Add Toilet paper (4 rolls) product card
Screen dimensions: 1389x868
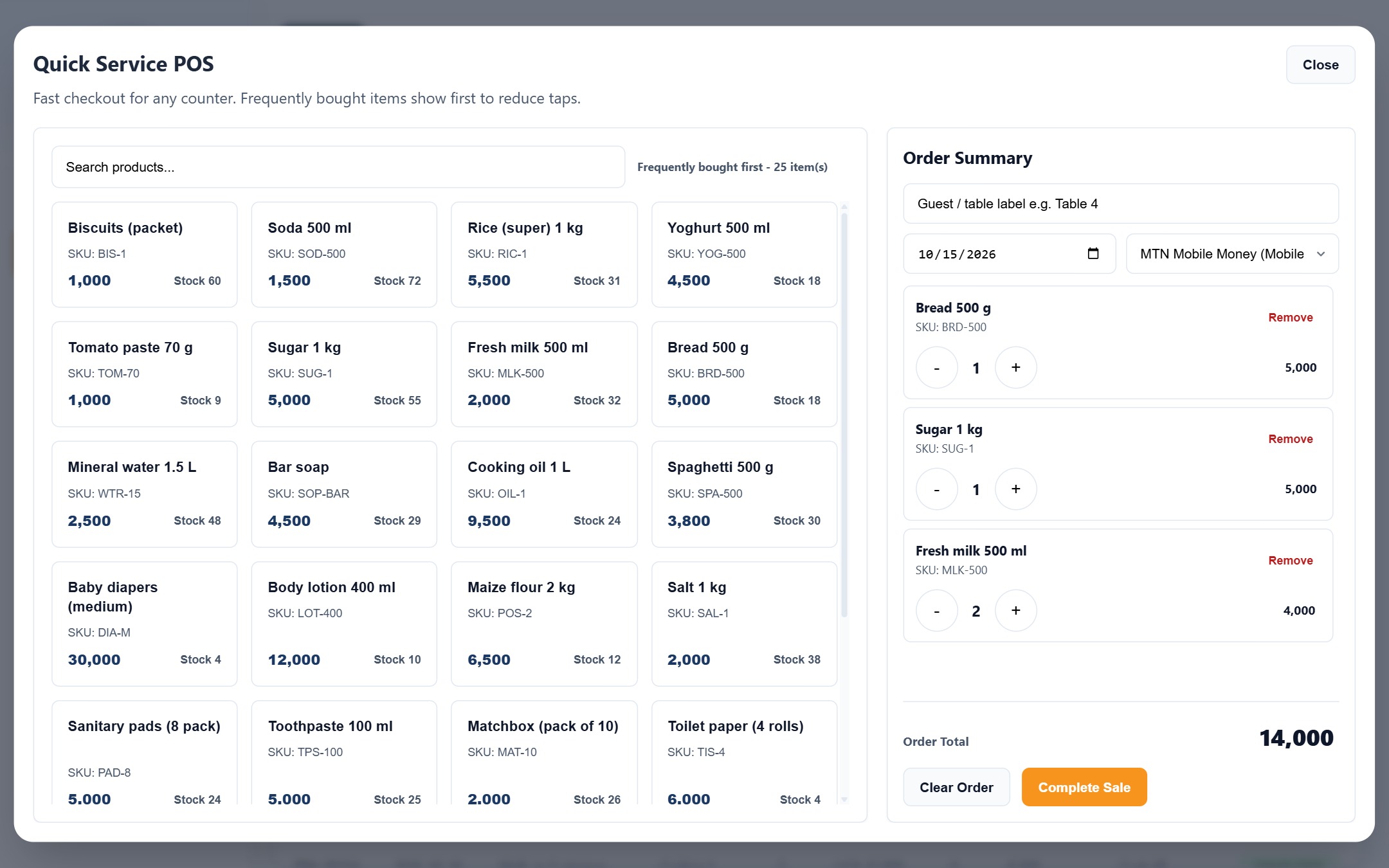point(744,752)
